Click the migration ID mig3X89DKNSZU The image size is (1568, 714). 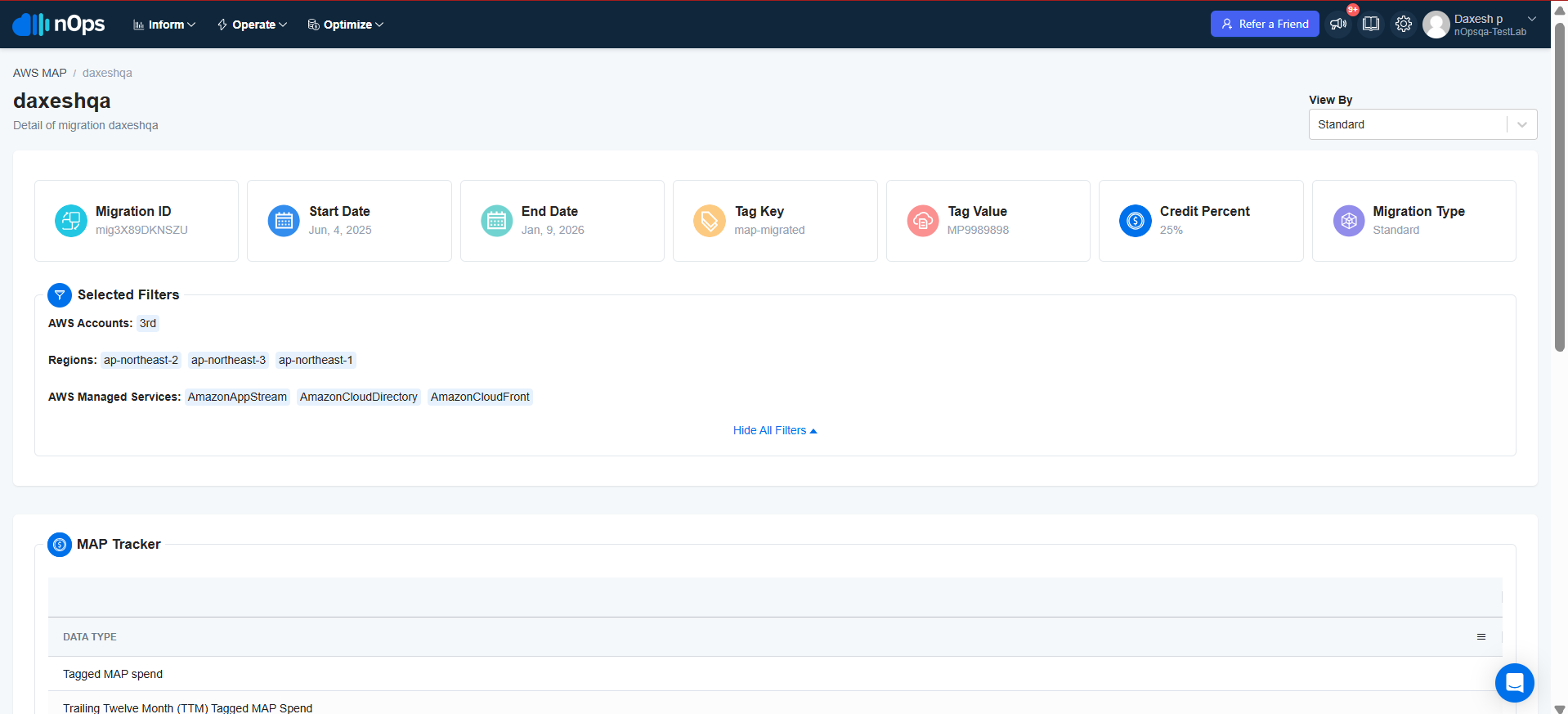coord(141,230)
